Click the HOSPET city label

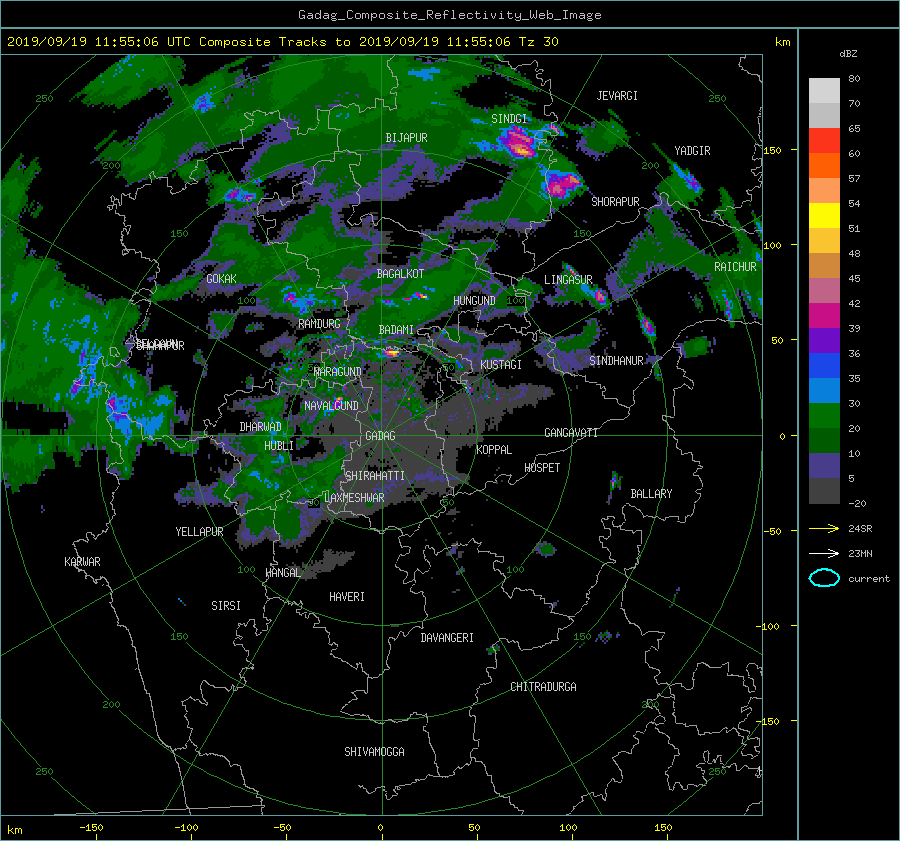coord(542,468)
